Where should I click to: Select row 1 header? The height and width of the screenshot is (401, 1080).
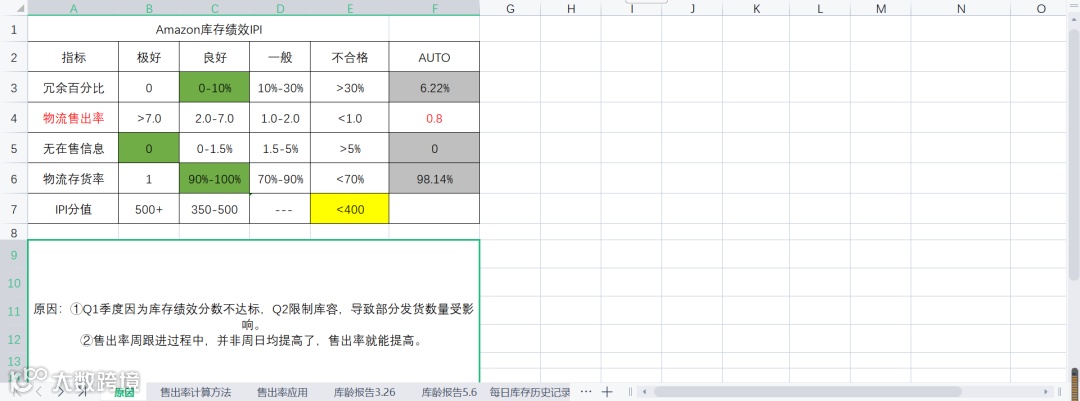click(14, 30)
